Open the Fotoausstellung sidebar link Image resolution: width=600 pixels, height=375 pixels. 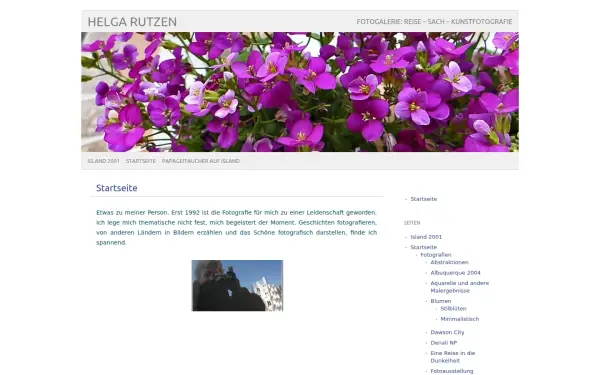(x=452, y=371)
